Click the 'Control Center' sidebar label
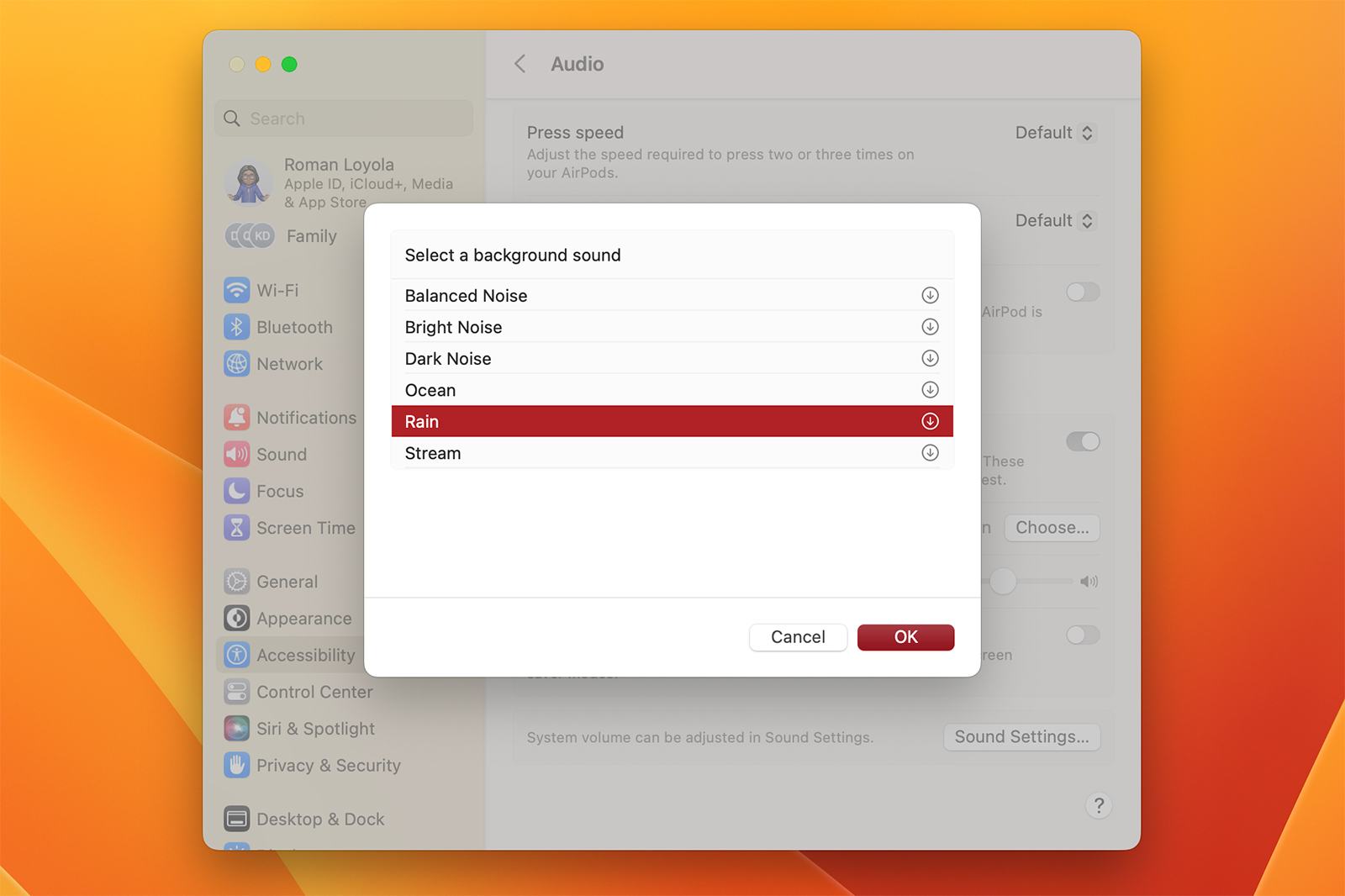The image size is (1345, 896). (314, 692)
